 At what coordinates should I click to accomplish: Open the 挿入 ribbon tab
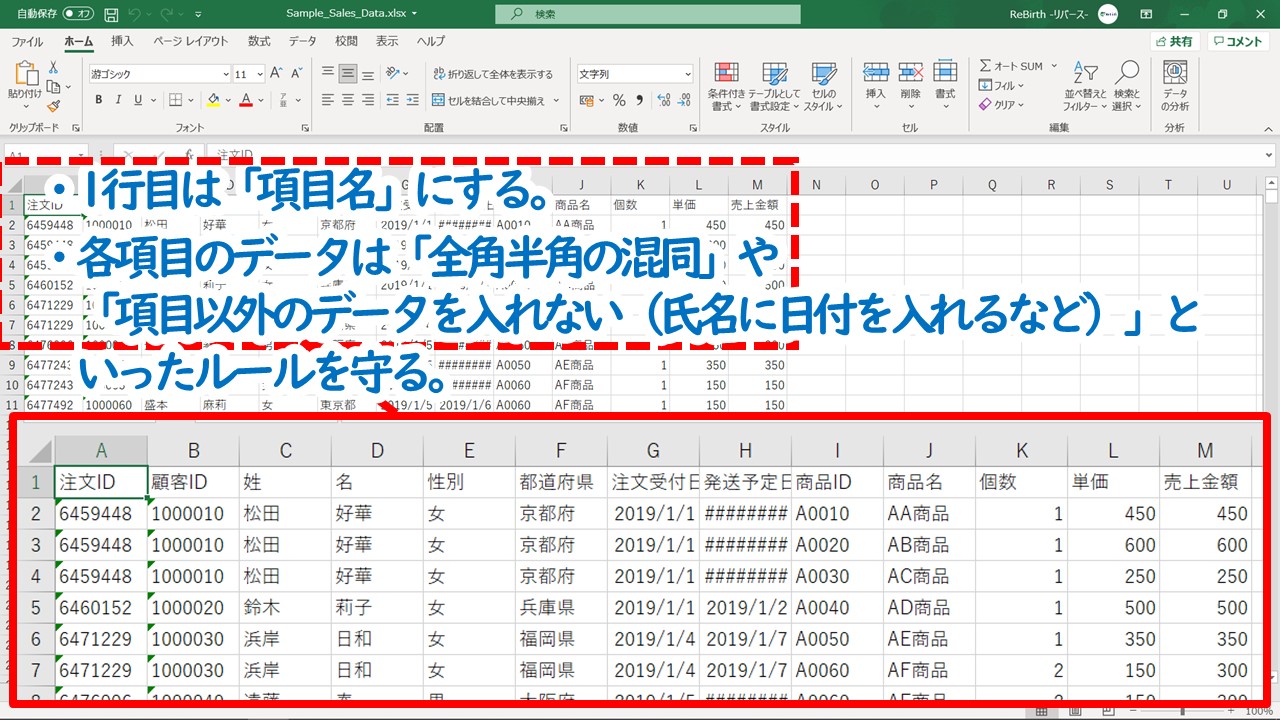(x=122, y=41)
